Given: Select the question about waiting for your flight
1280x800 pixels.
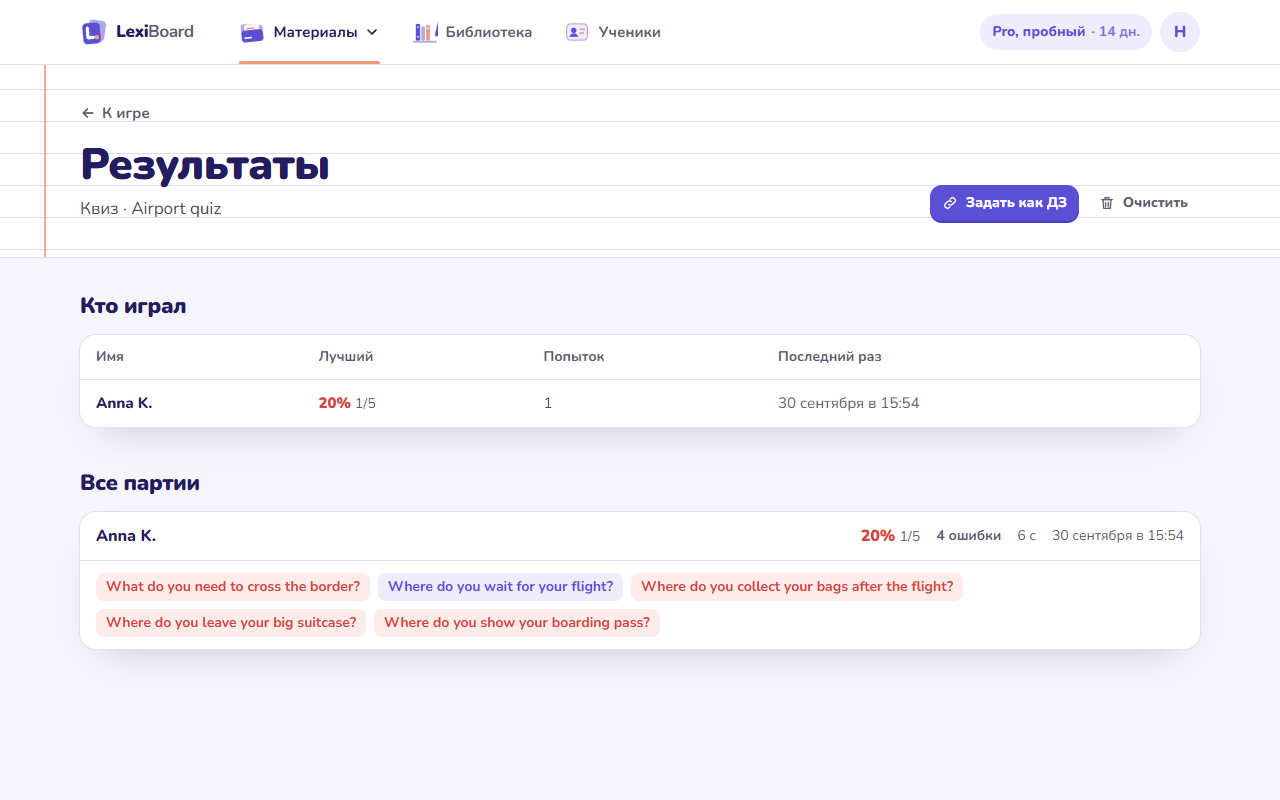Looking at the screenshot, I should (x=500, y=587).
